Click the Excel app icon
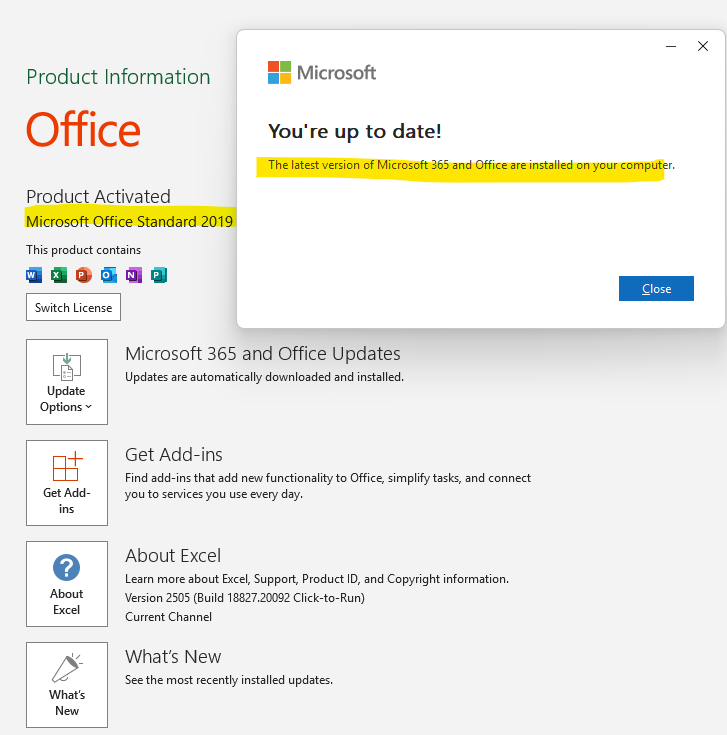This screenshot has width=727, height=735. click(59, 275)
